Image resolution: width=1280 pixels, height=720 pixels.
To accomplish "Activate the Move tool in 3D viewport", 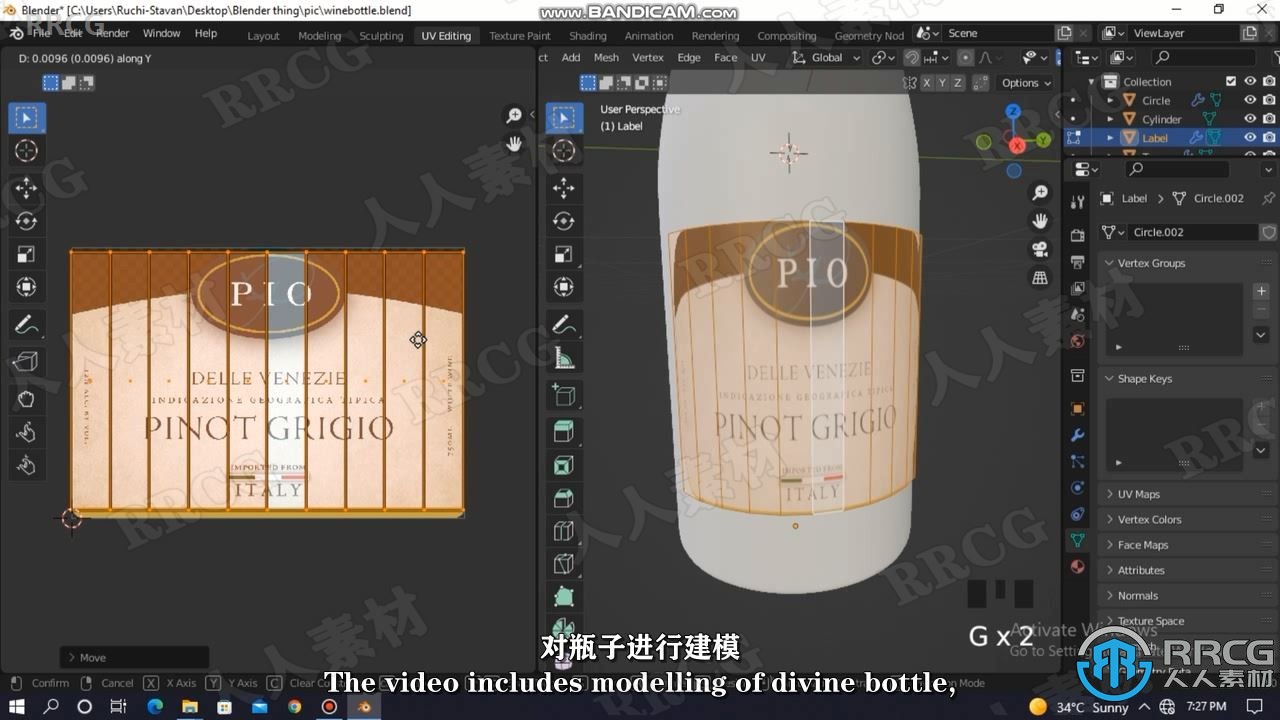I will [564, 188].
